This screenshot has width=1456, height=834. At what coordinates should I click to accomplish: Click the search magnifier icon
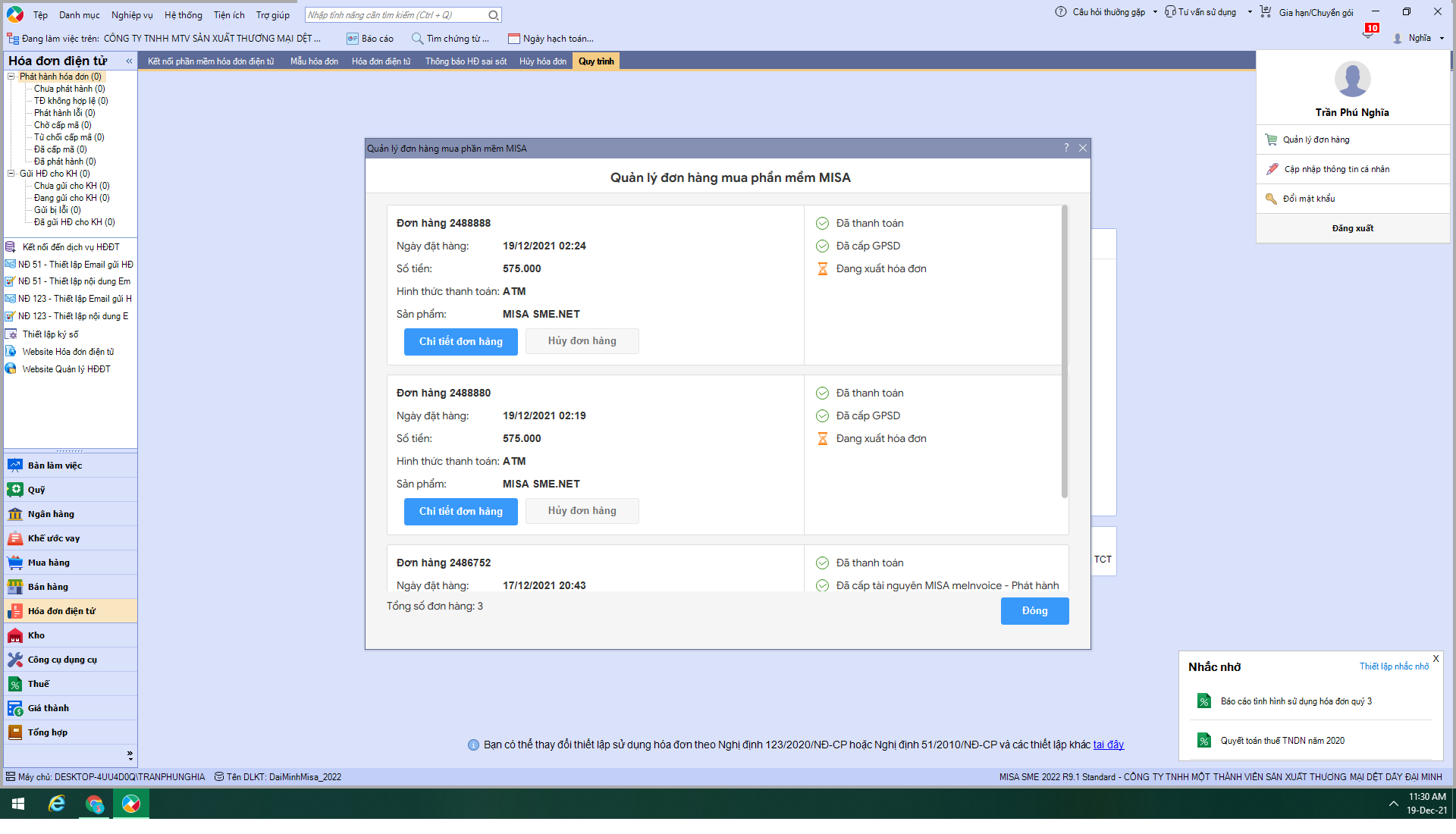point(494,15)
